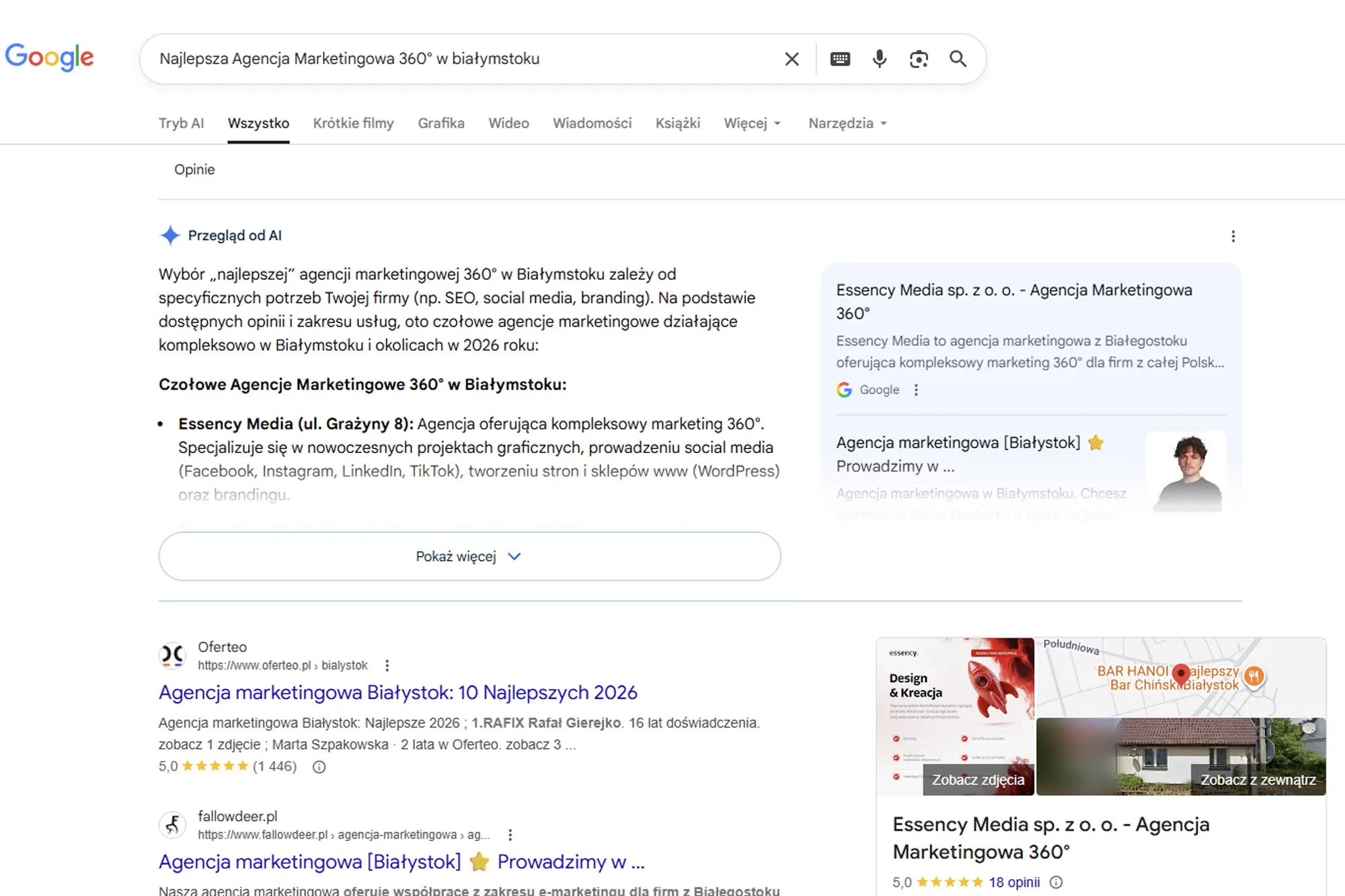Open the on-screen keyboard icon
The width and height of the screenshot is (1345, 896).
pos(840,58)
